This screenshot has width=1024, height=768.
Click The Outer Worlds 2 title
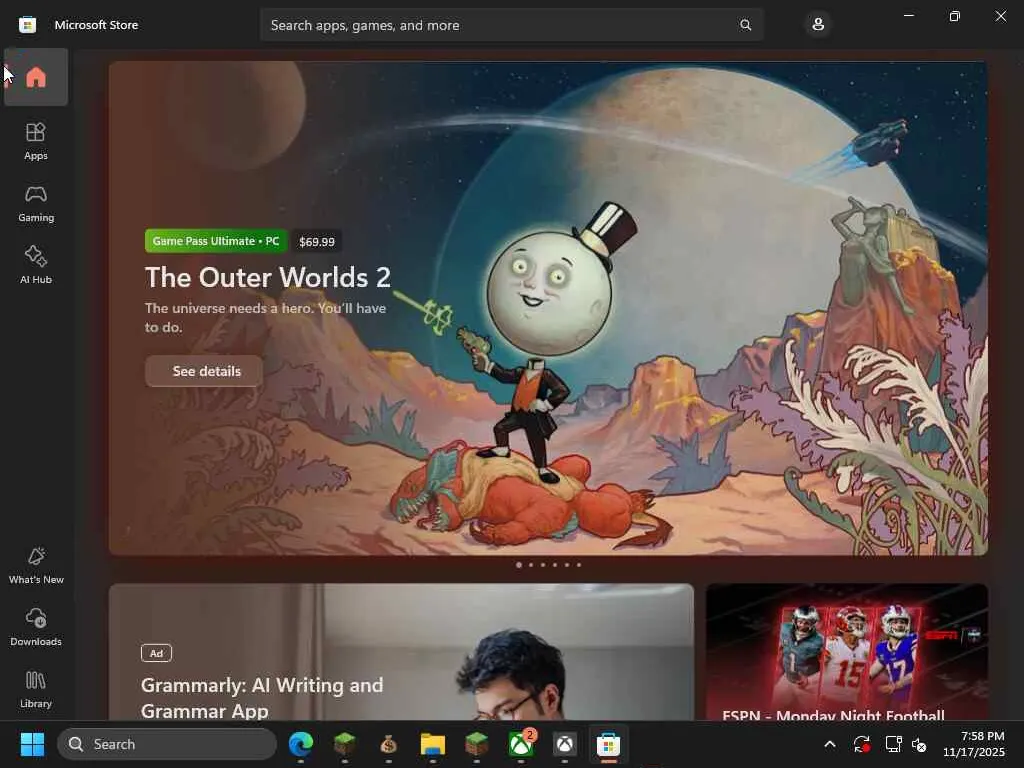268,278
